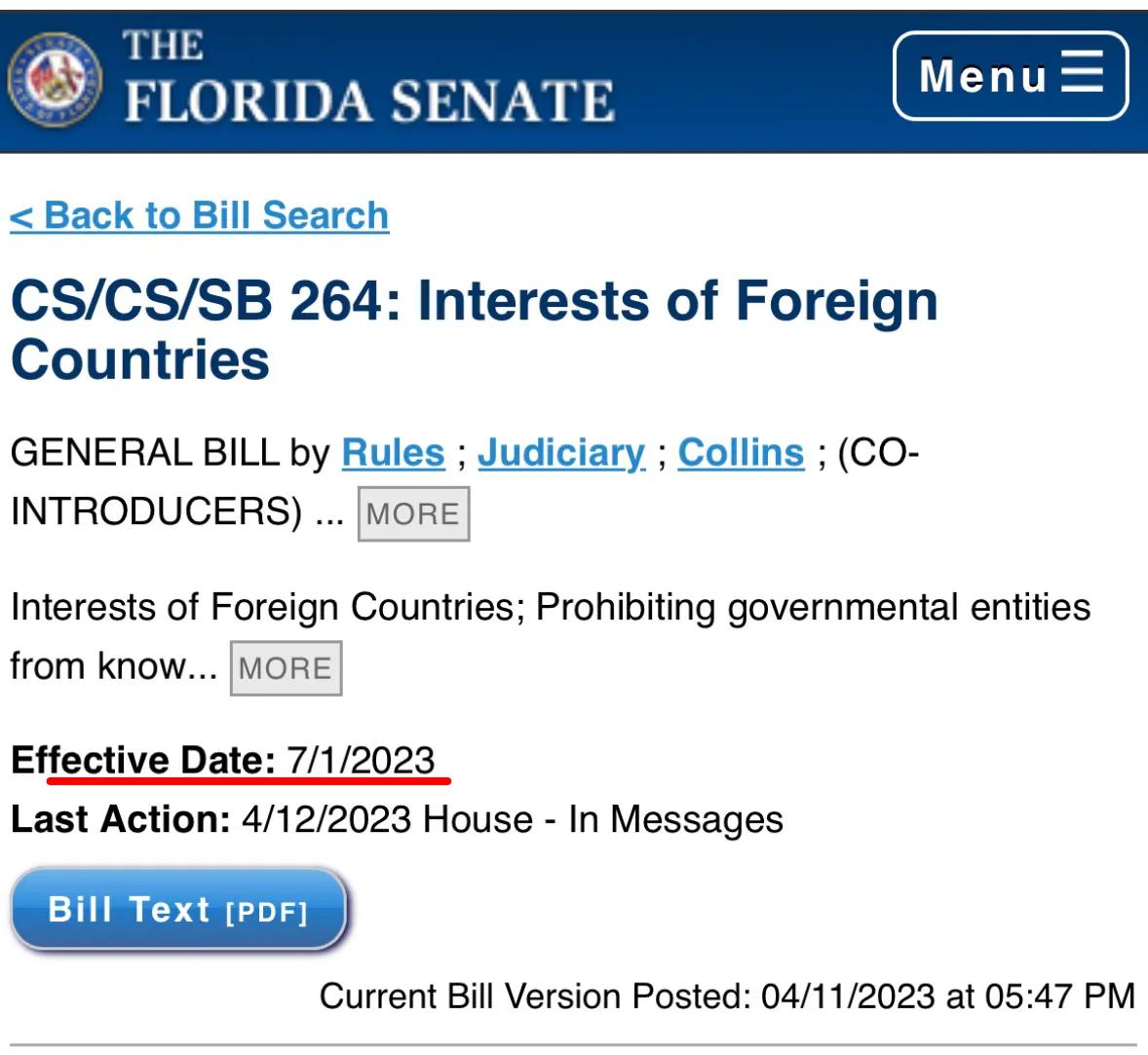Click the GENERAL BILL by label

[170, 453]
